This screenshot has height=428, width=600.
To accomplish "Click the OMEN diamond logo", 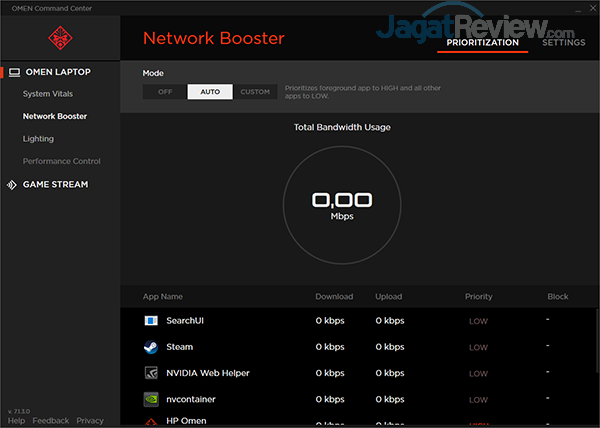I will tap(59, 38).
